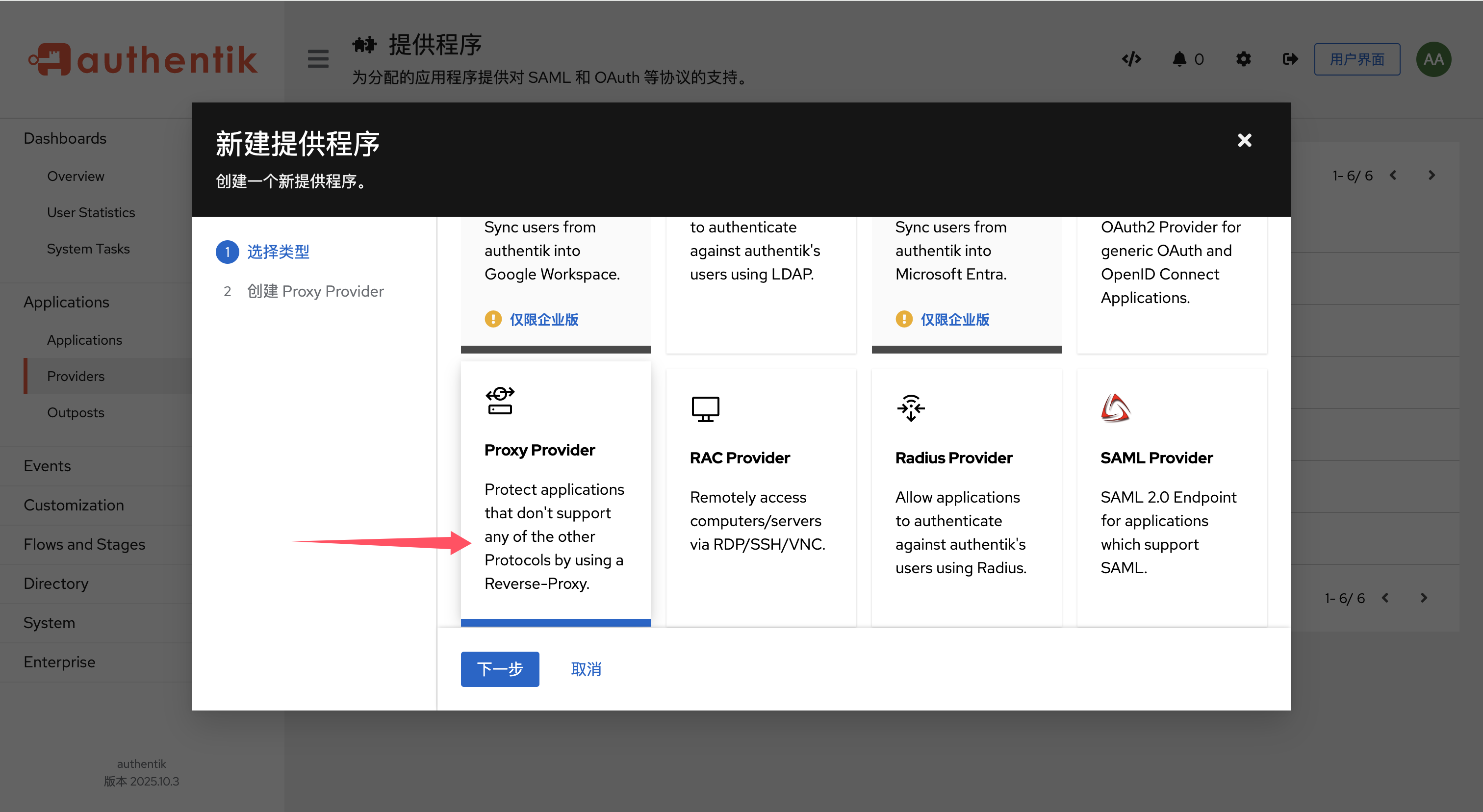Open Outposts in the sidebar
The height and width of the screenshot is (812, 1483).
tap(76, 412)
